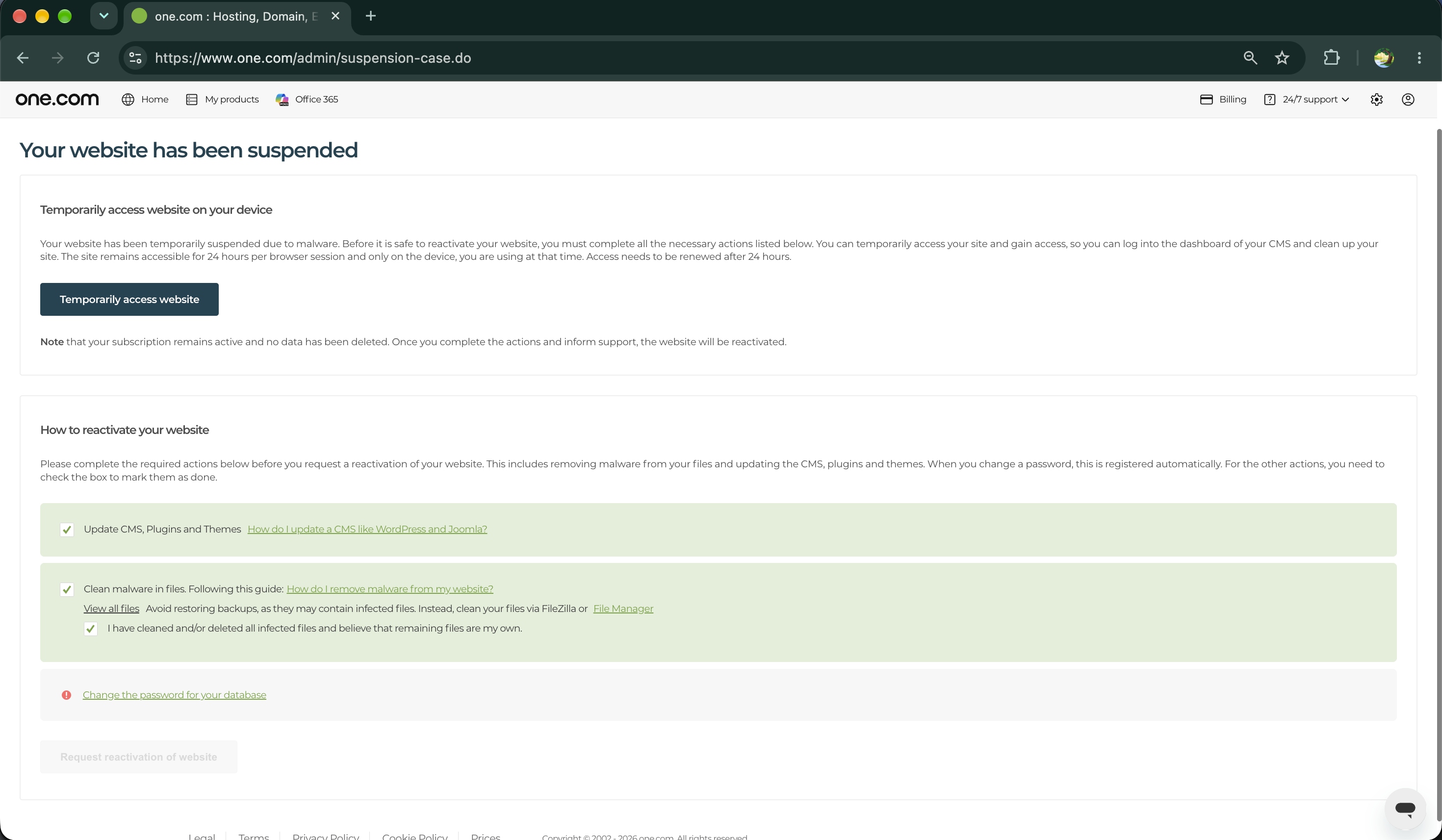
Task: Uncheck Update CMS, Plugins and Themes
Action: pyautogui.click(x=67, y=530)
